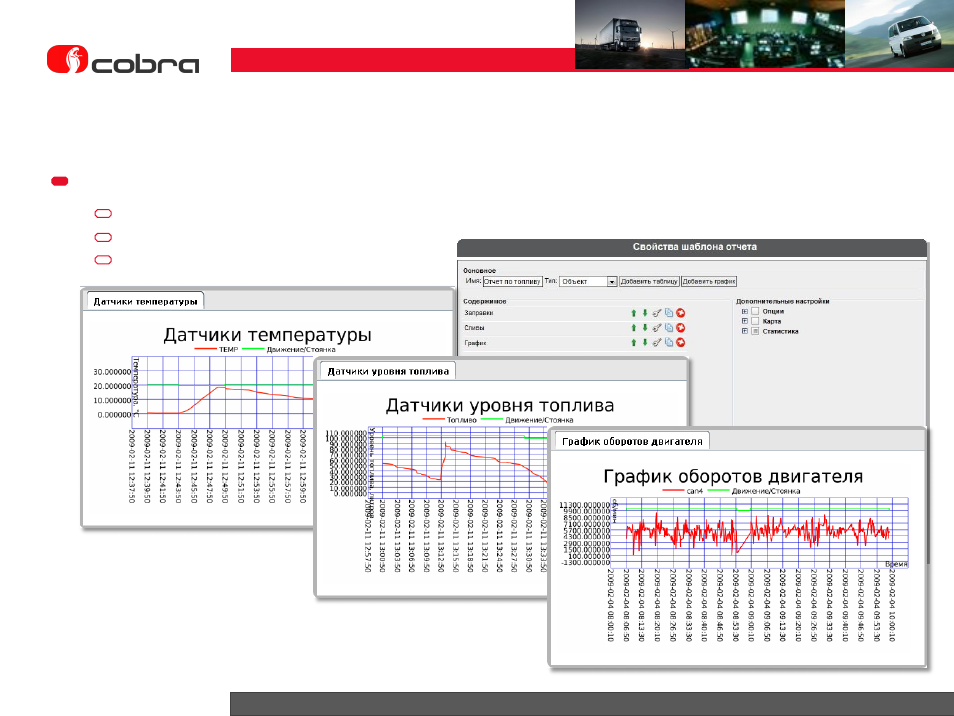Click the Датчики температуры chart heading
The height and width of the screenshot is (716, 954).
tap(267, 335)
